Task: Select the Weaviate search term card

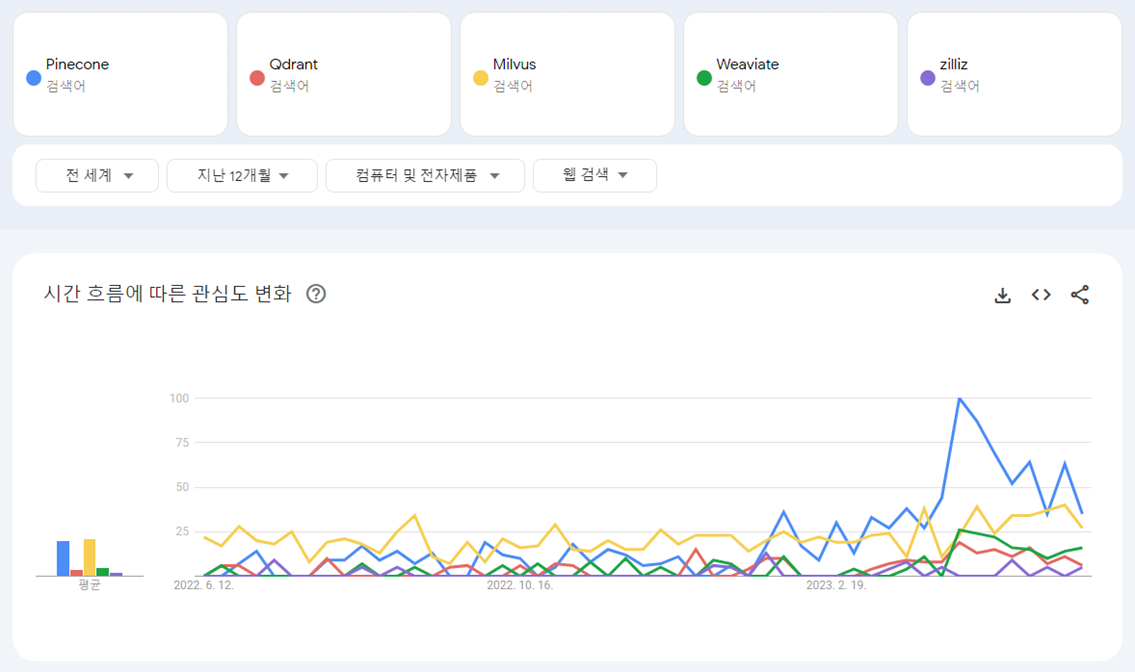Action: (790, 74)
